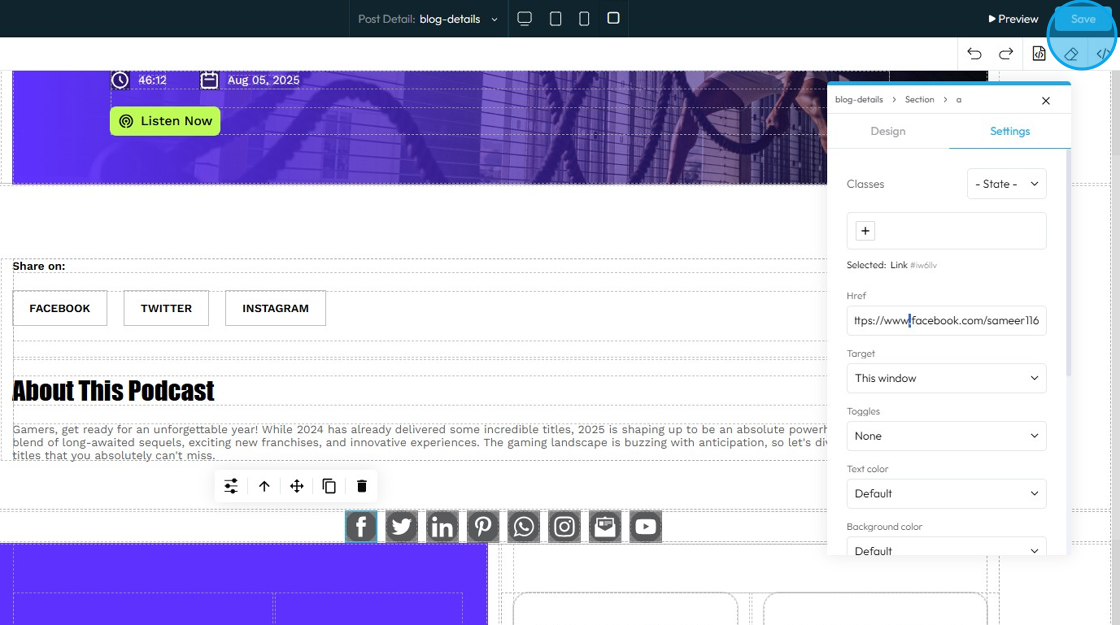
Task: Click the eraser clear canvas icon
Action: coord(1071,54)
